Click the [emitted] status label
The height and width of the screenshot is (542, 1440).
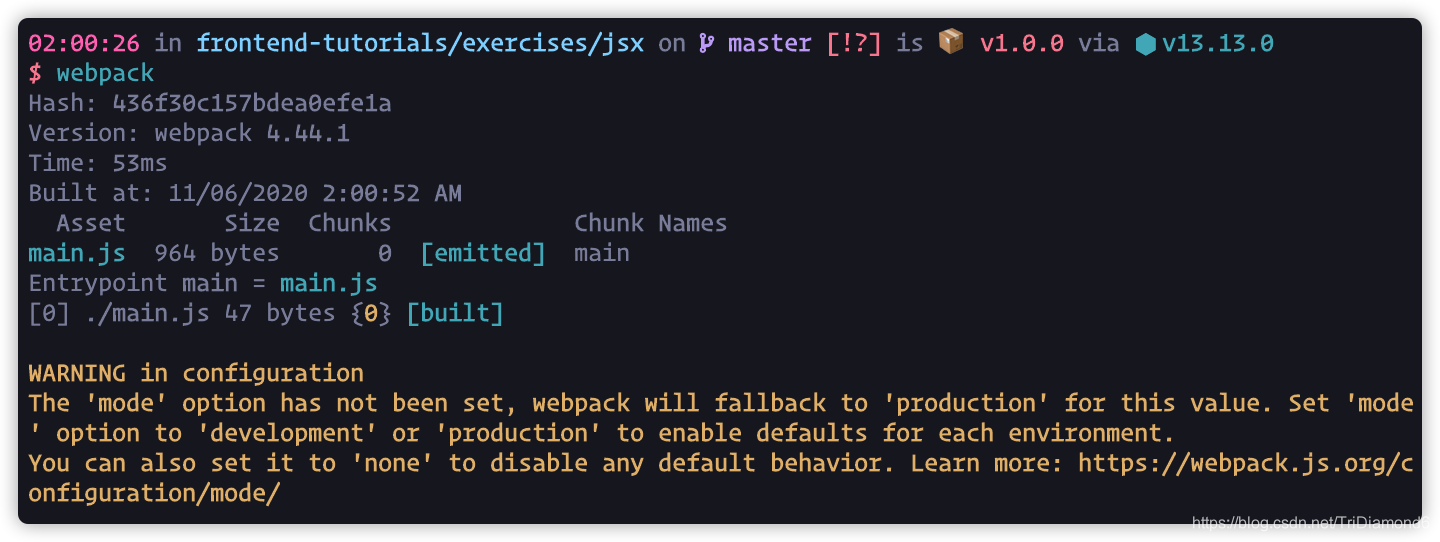[x=483, y=254]
